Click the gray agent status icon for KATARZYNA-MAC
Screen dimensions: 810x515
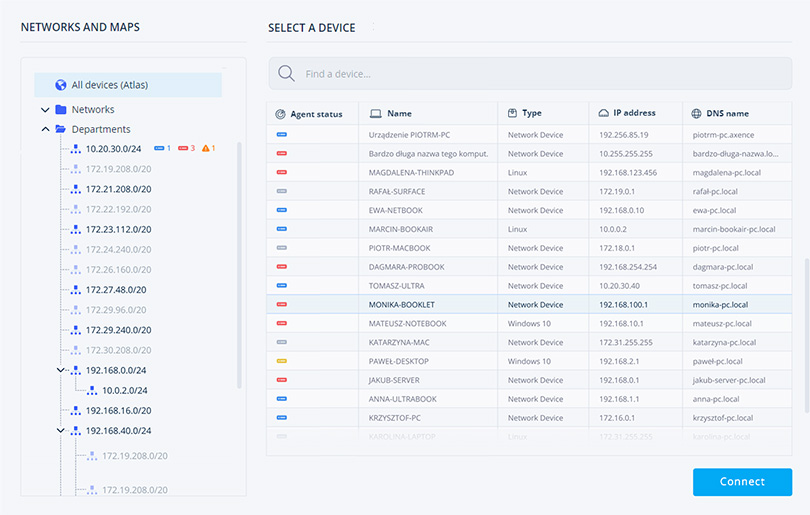pos(282,342)
